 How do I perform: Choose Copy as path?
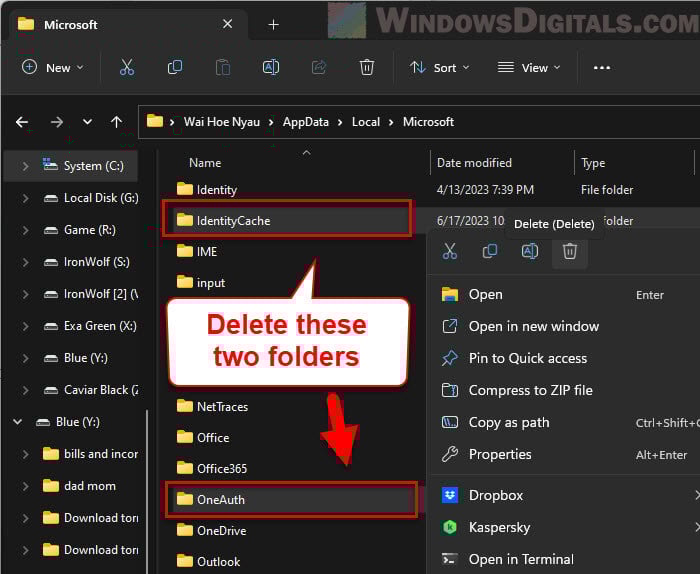[x=565, y=422]
